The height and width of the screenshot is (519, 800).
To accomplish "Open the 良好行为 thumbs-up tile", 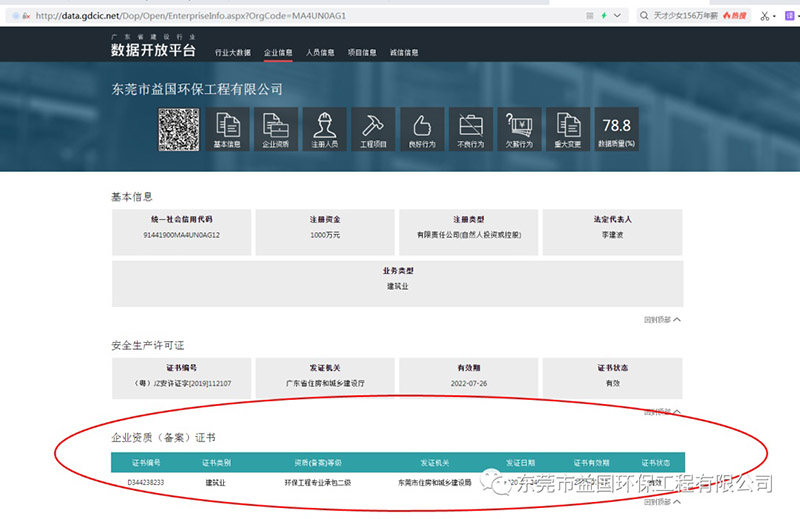I will point(422,129).
